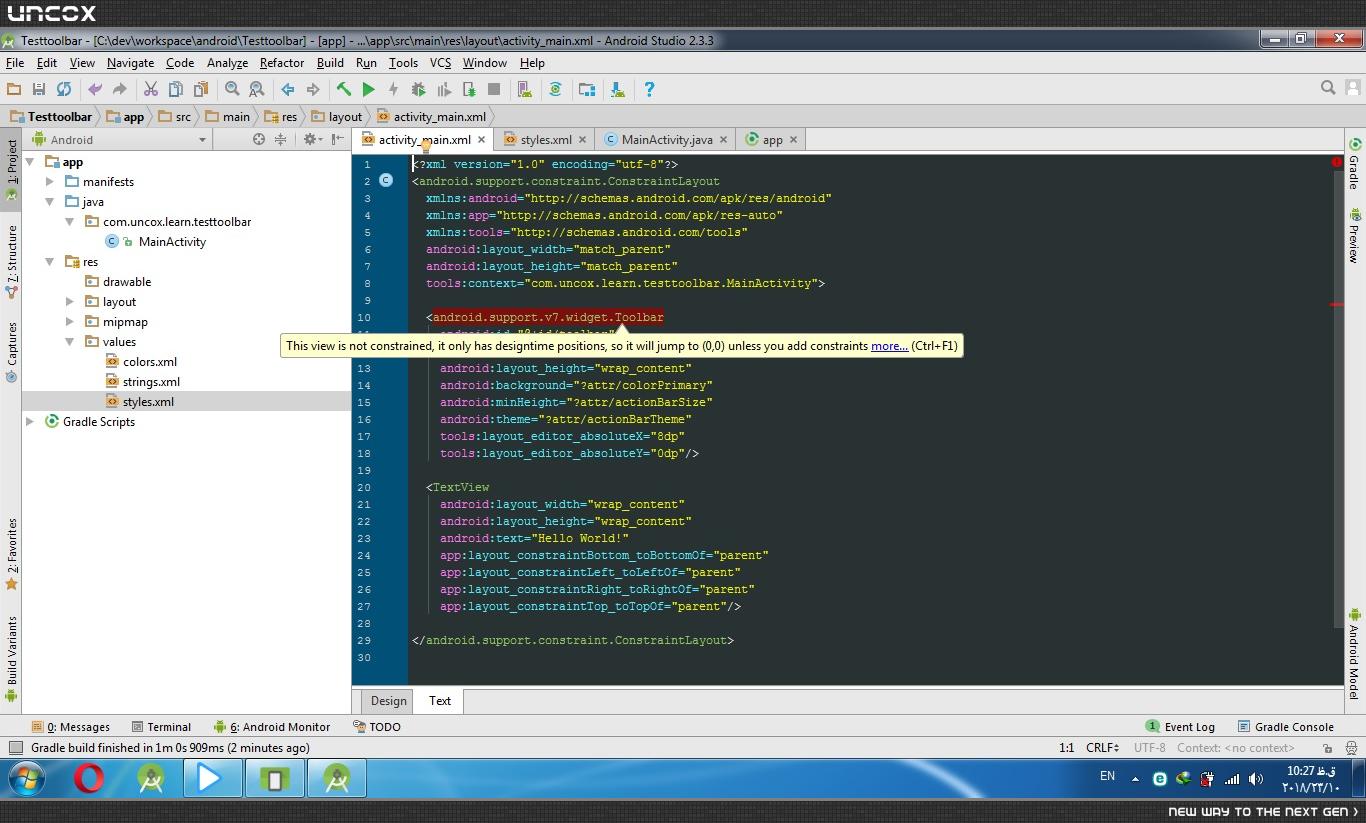Toggle the 2: Favorites tool window
The width and height of the screenshot is (1366, 823).
(12, 553)
